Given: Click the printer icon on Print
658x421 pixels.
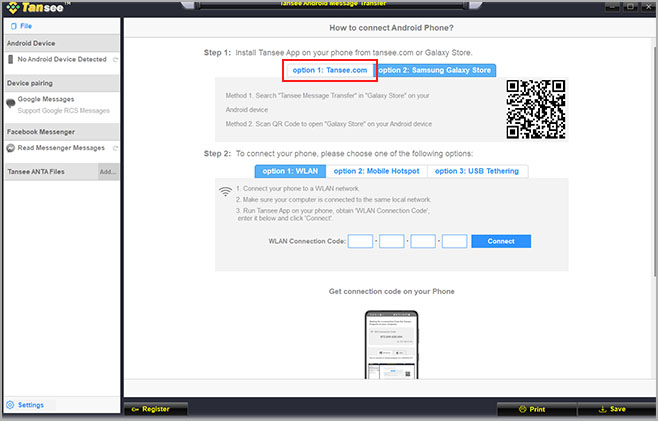Looking at the screenshot, I should click(x=522, y=409).
